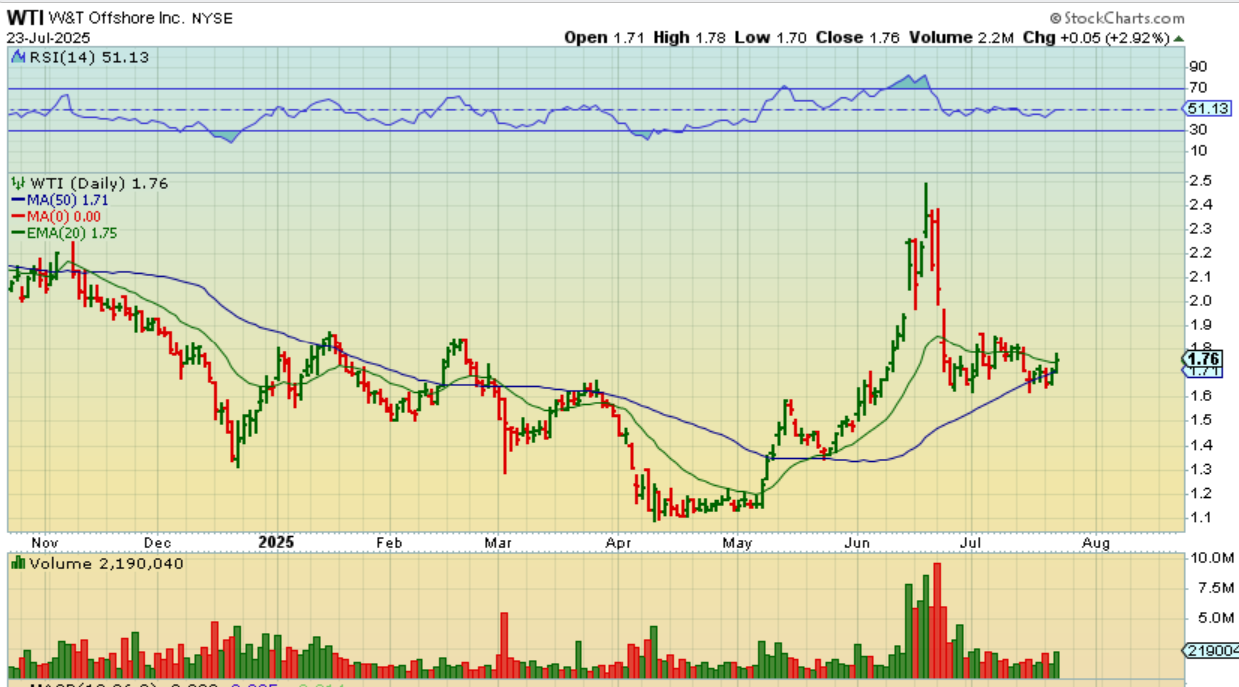Select the 2025 year marker on time axis
Image resolution: width=1239 pixels, height=687 pixels.
click(276, 542)
